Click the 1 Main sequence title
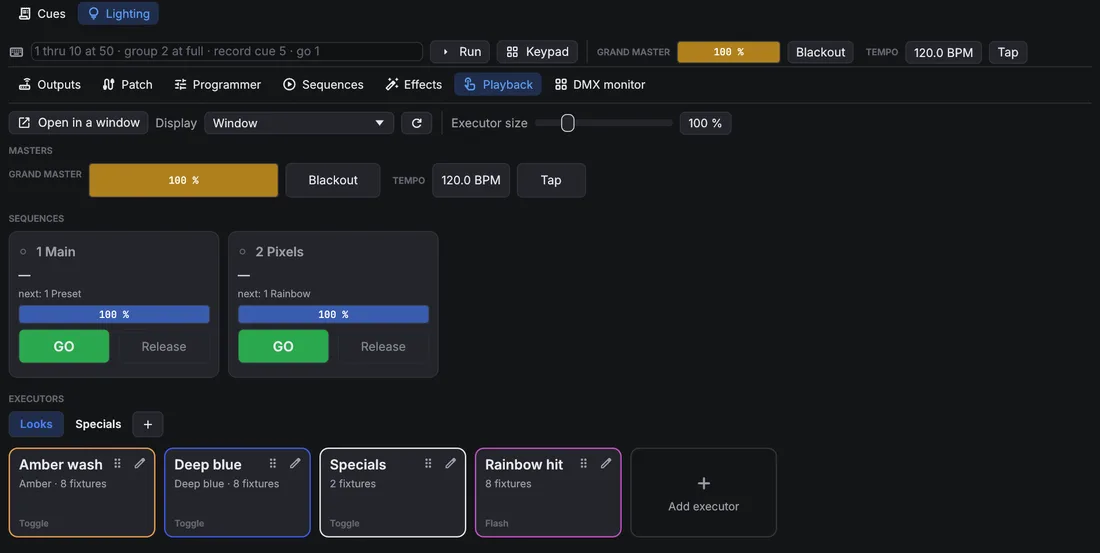This screenshot has width=1100, height=553. tap(55, 251)
